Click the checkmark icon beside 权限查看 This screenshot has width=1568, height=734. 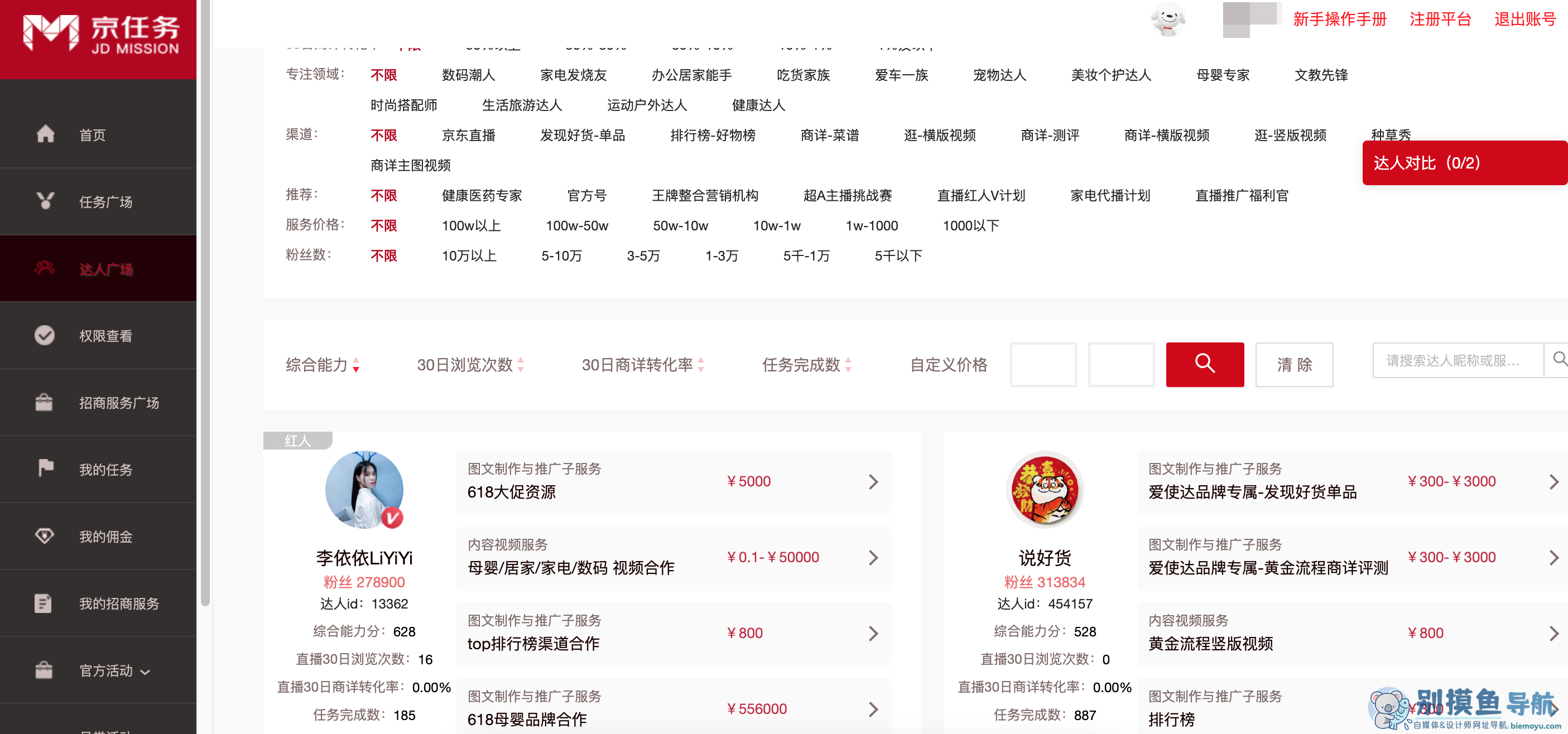[45, 335]
